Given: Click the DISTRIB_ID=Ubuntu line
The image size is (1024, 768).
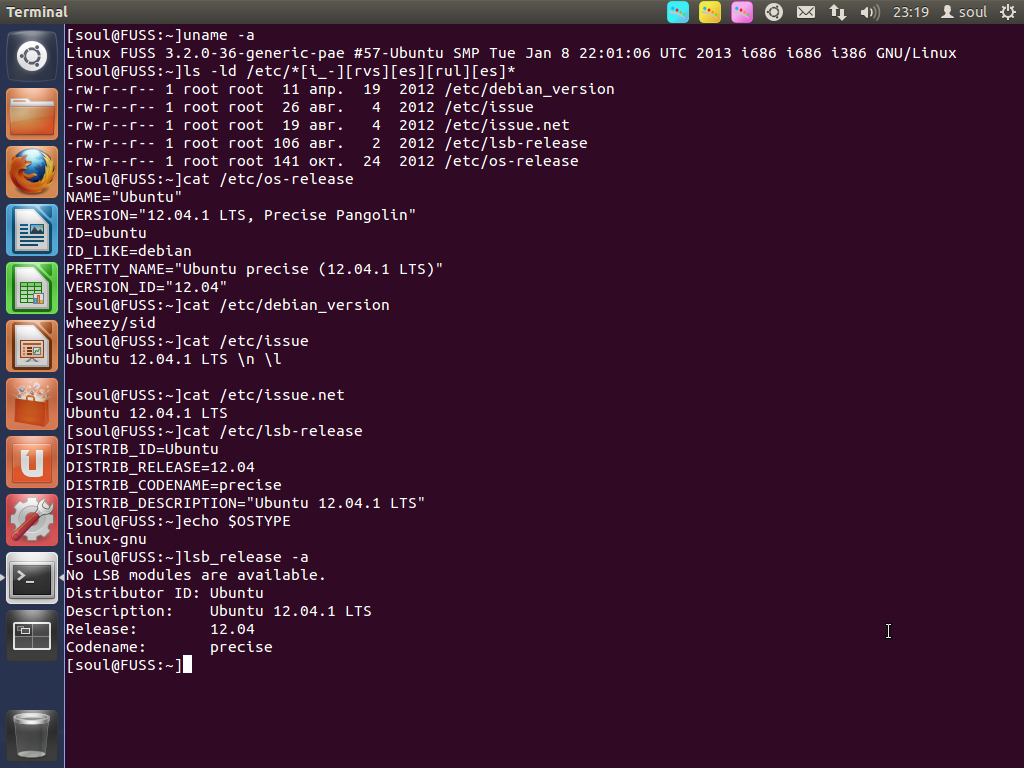Looking at the screenshot, I should (x=142, y=449).
